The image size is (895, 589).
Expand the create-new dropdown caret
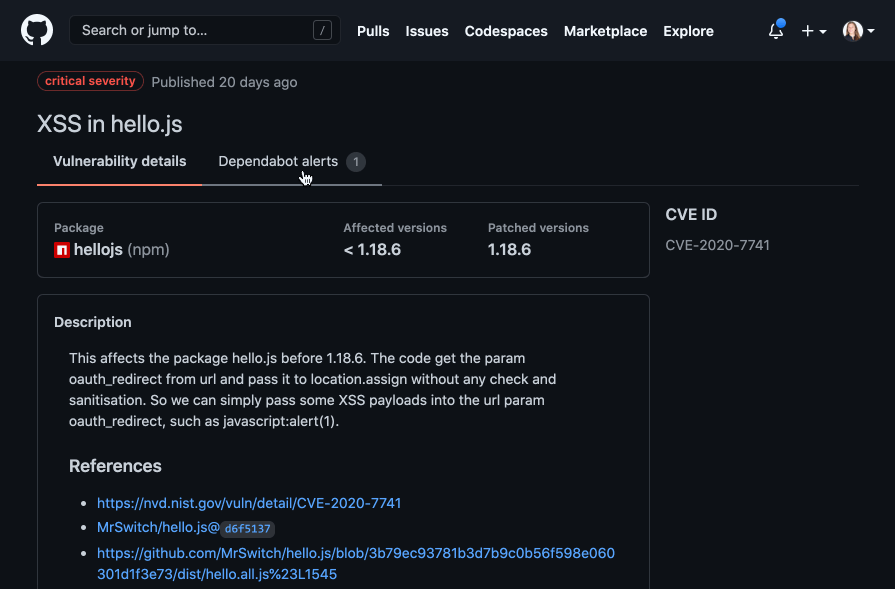821,31
